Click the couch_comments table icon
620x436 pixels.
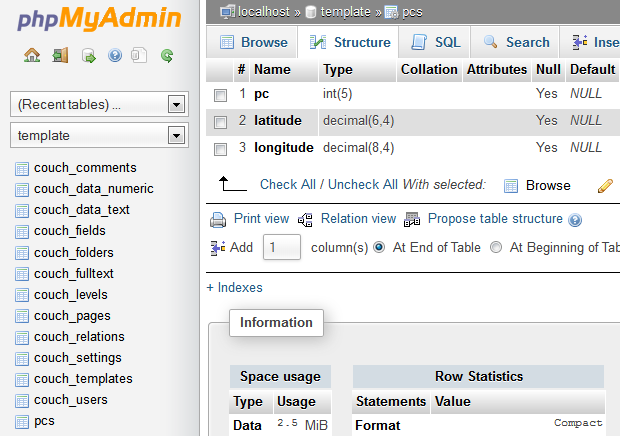tap(22, 169)
